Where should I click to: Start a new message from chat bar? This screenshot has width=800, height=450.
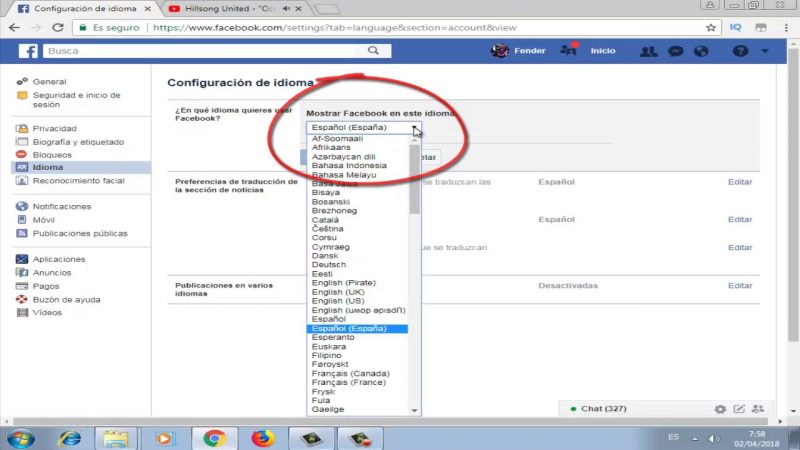(739, 409)
